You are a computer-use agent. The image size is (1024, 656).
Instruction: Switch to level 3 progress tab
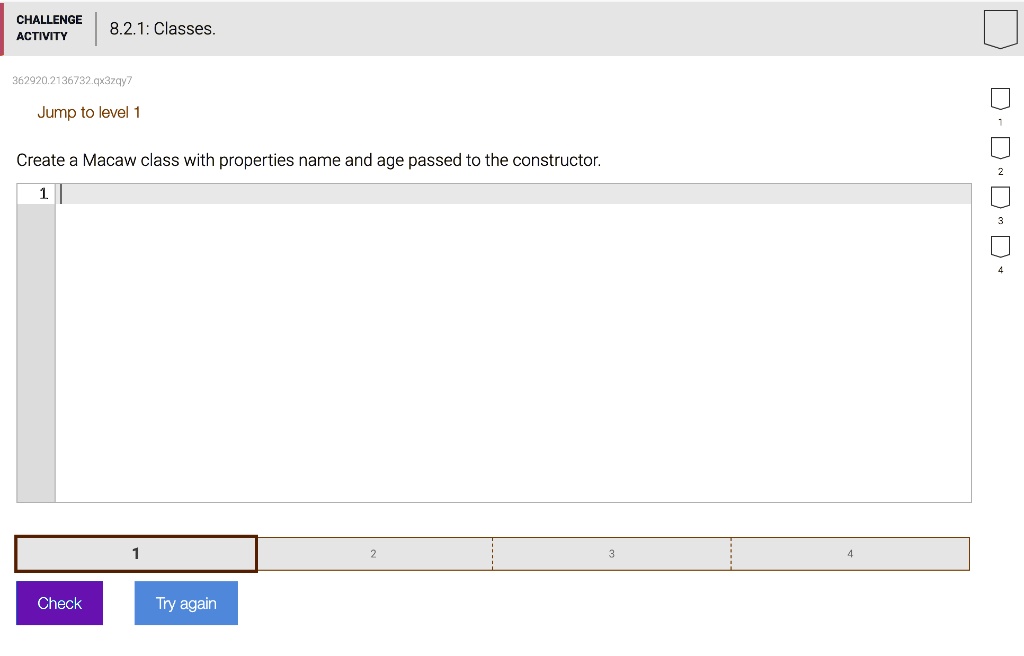(x=612, y=553)
